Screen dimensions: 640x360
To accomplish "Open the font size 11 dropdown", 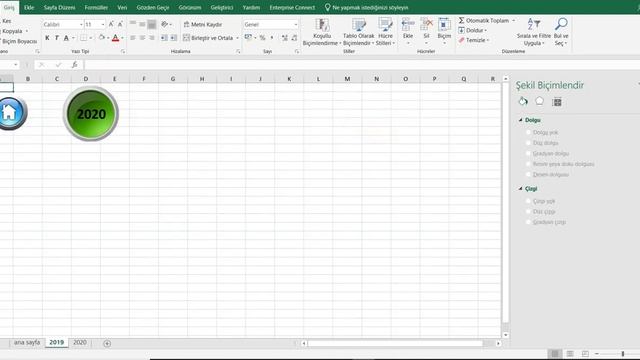I will click(102, 24).
